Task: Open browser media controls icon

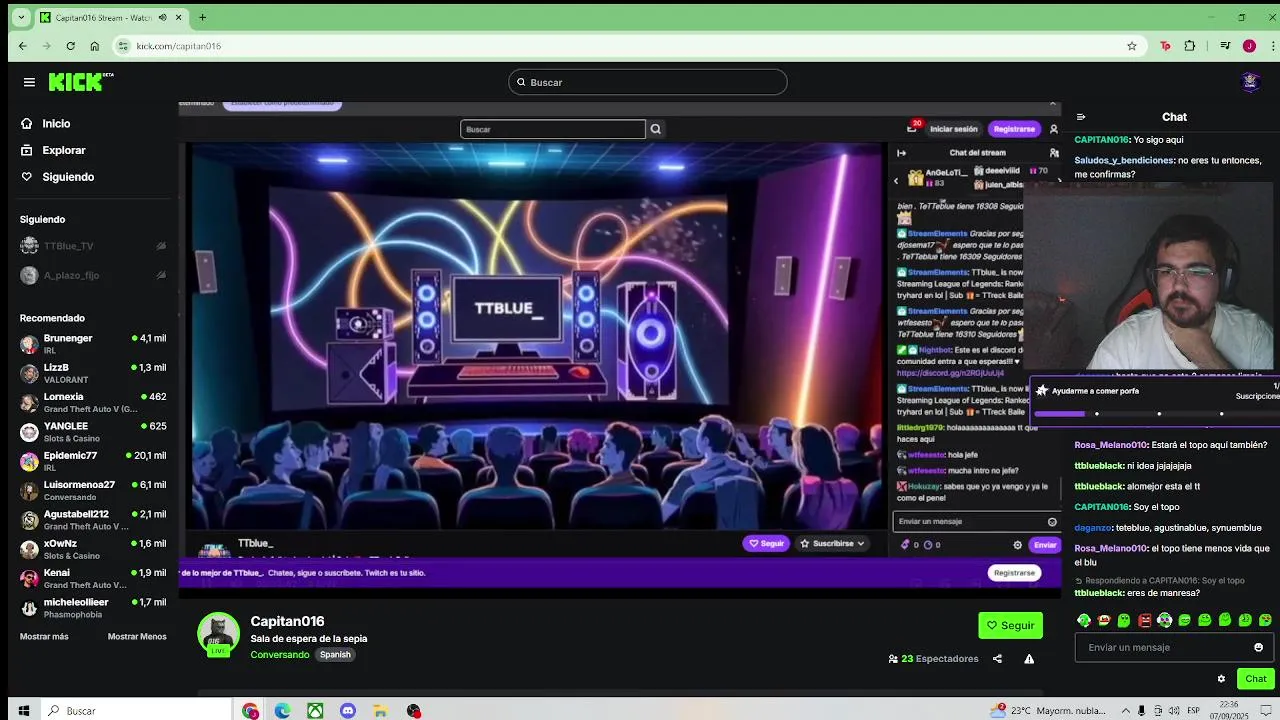Action: 1225,46
